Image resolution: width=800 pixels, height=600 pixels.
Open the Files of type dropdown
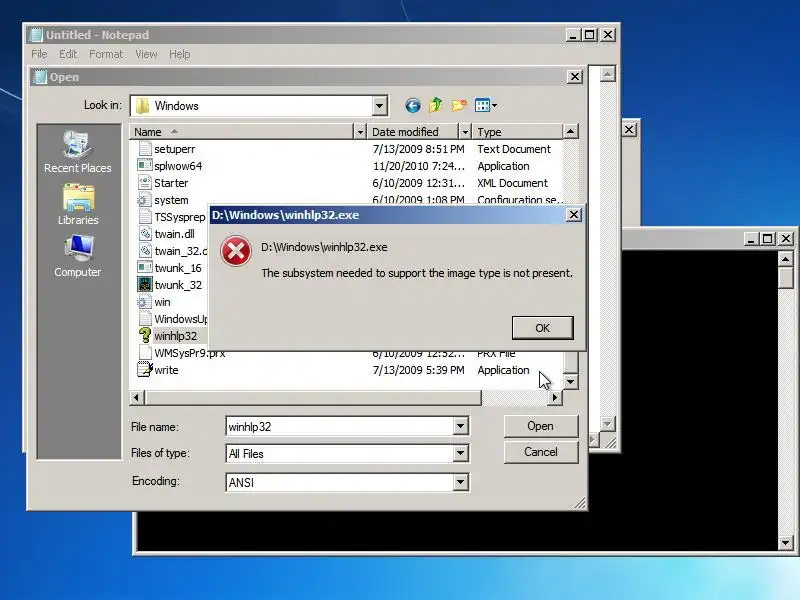pos(460,453)
